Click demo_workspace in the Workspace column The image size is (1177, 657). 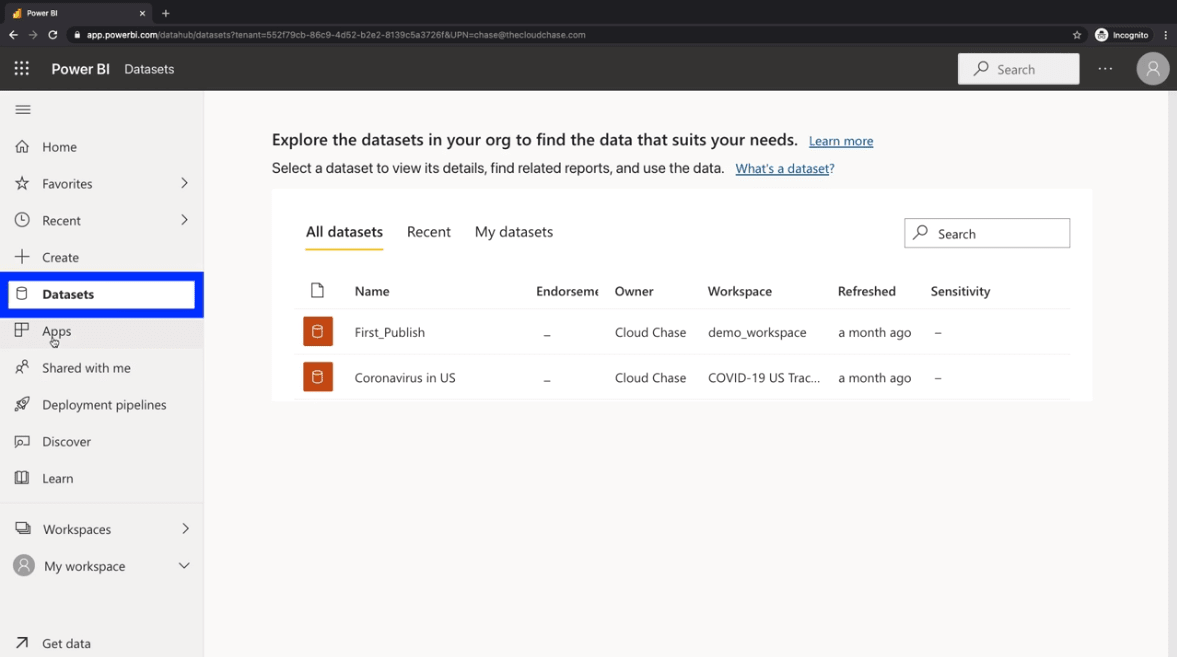pos(757,332)
